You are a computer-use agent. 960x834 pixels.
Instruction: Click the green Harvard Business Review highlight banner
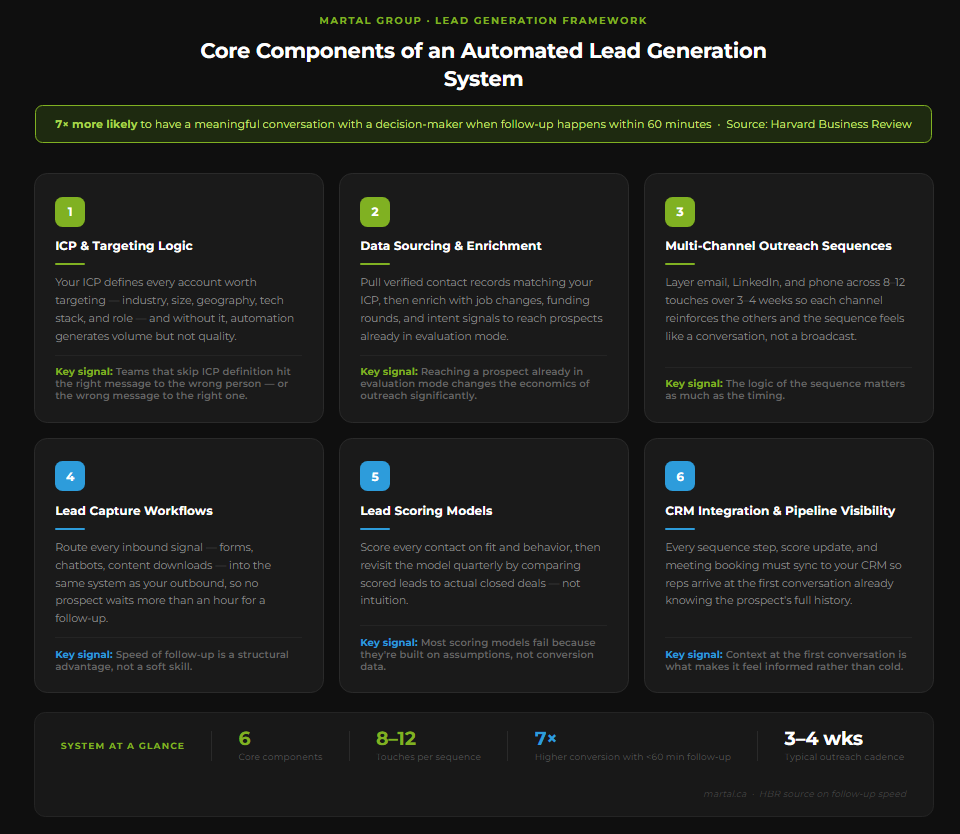click(x=483, y=123)
